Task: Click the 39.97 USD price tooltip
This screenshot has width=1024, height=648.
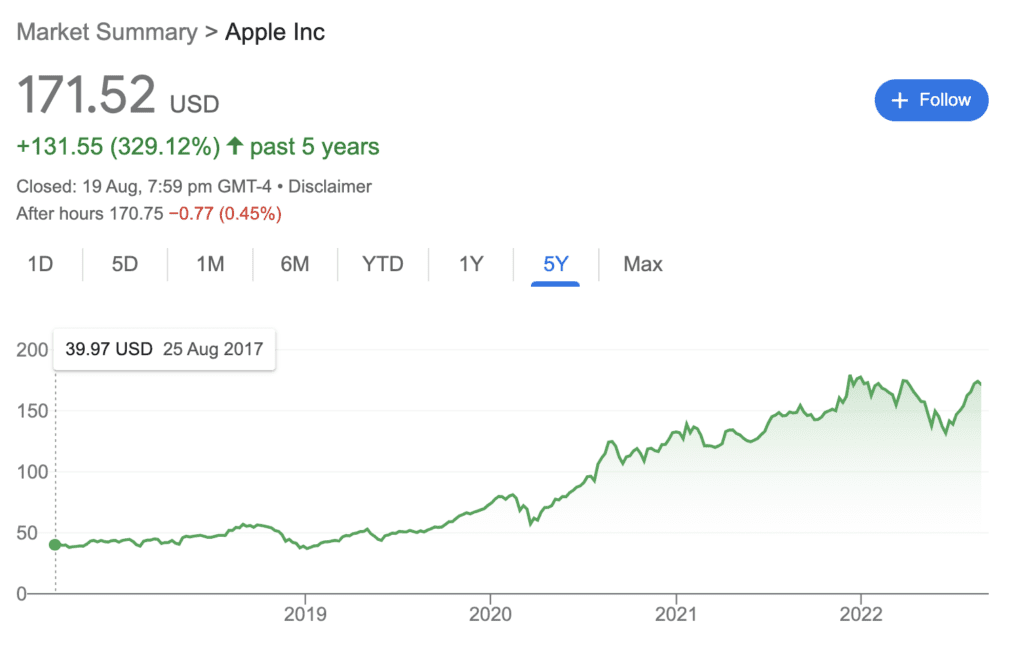Action: [165, 349]
